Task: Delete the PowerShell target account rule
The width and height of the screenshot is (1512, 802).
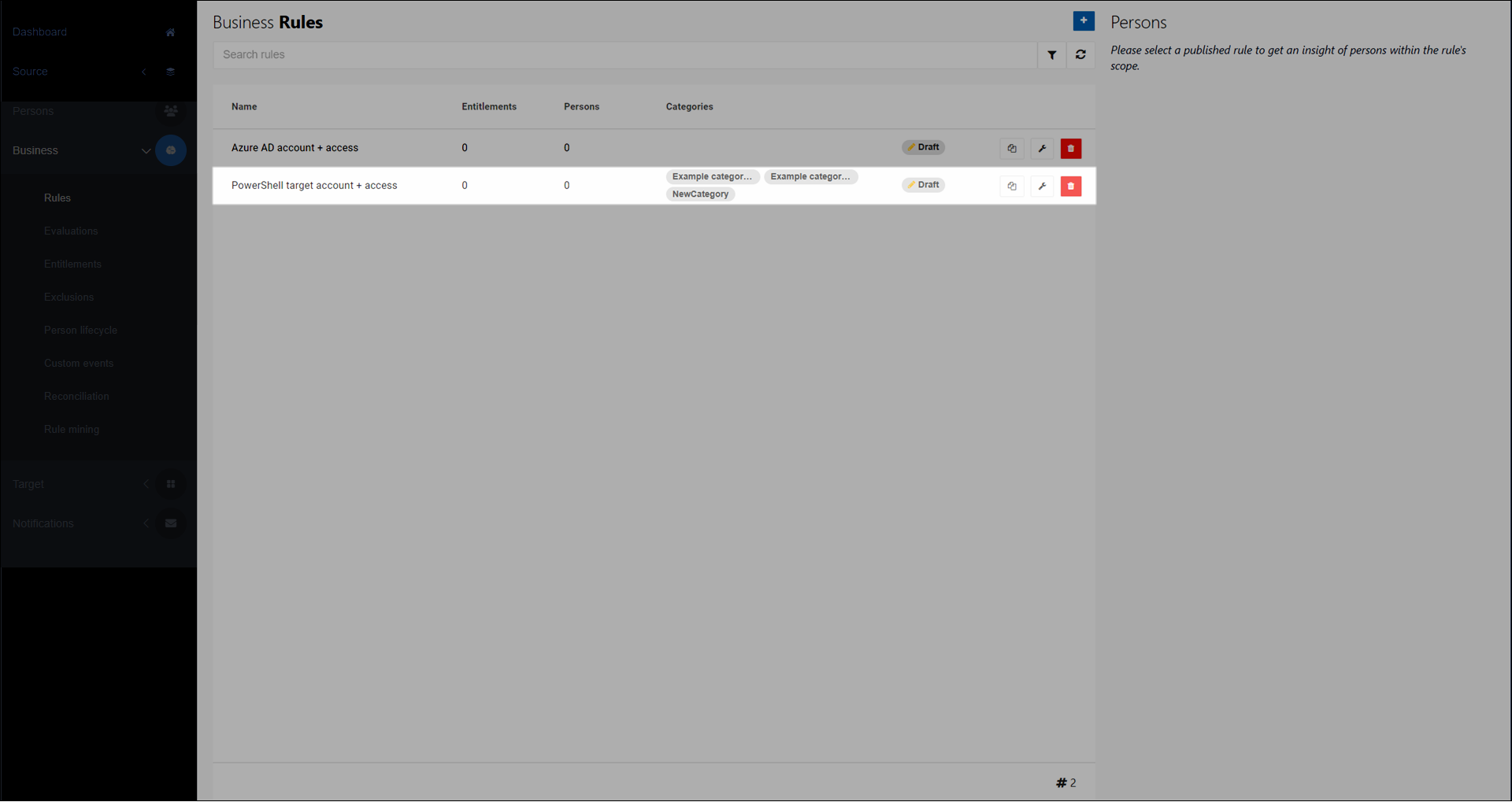Action: (x=1070, y=187)
